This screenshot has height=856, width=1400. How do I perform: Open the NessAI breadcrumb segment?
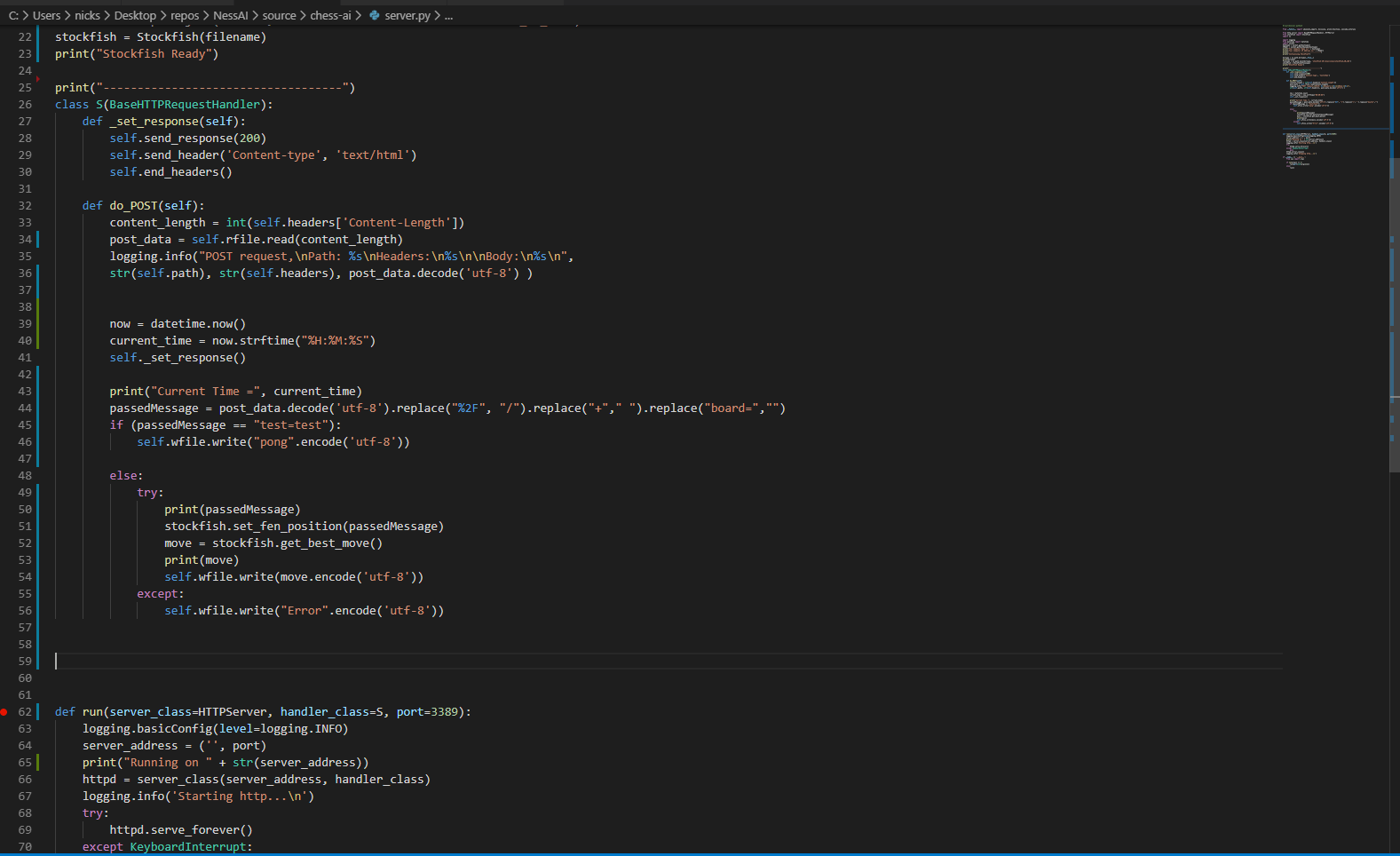point(231,15)
